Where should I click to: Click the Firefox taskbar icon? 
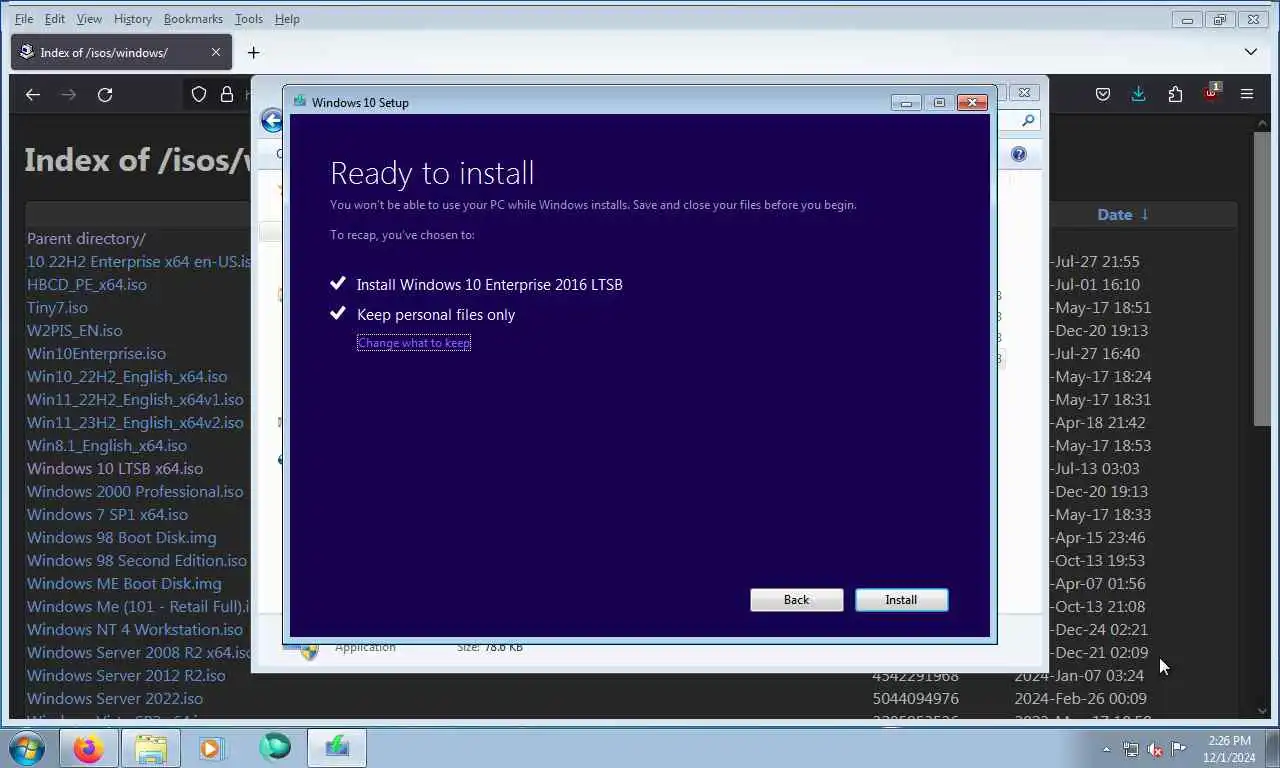[x=88, y=748]
